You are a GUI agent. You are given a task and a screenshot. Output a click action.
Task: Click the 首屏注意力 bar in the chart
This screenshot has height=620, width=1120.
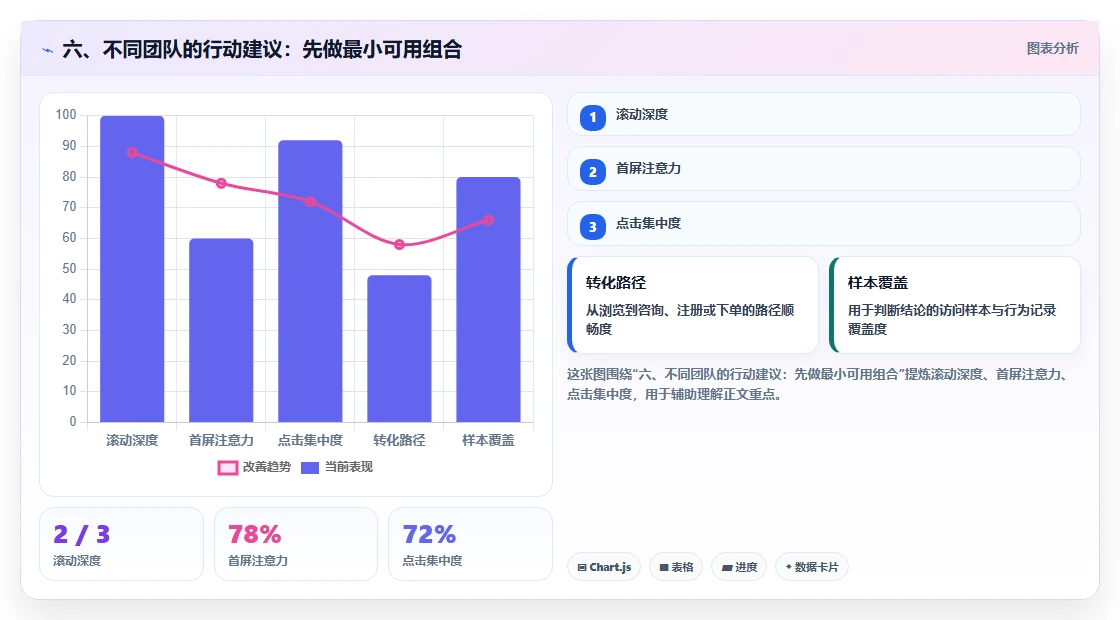tap(221, 330)
